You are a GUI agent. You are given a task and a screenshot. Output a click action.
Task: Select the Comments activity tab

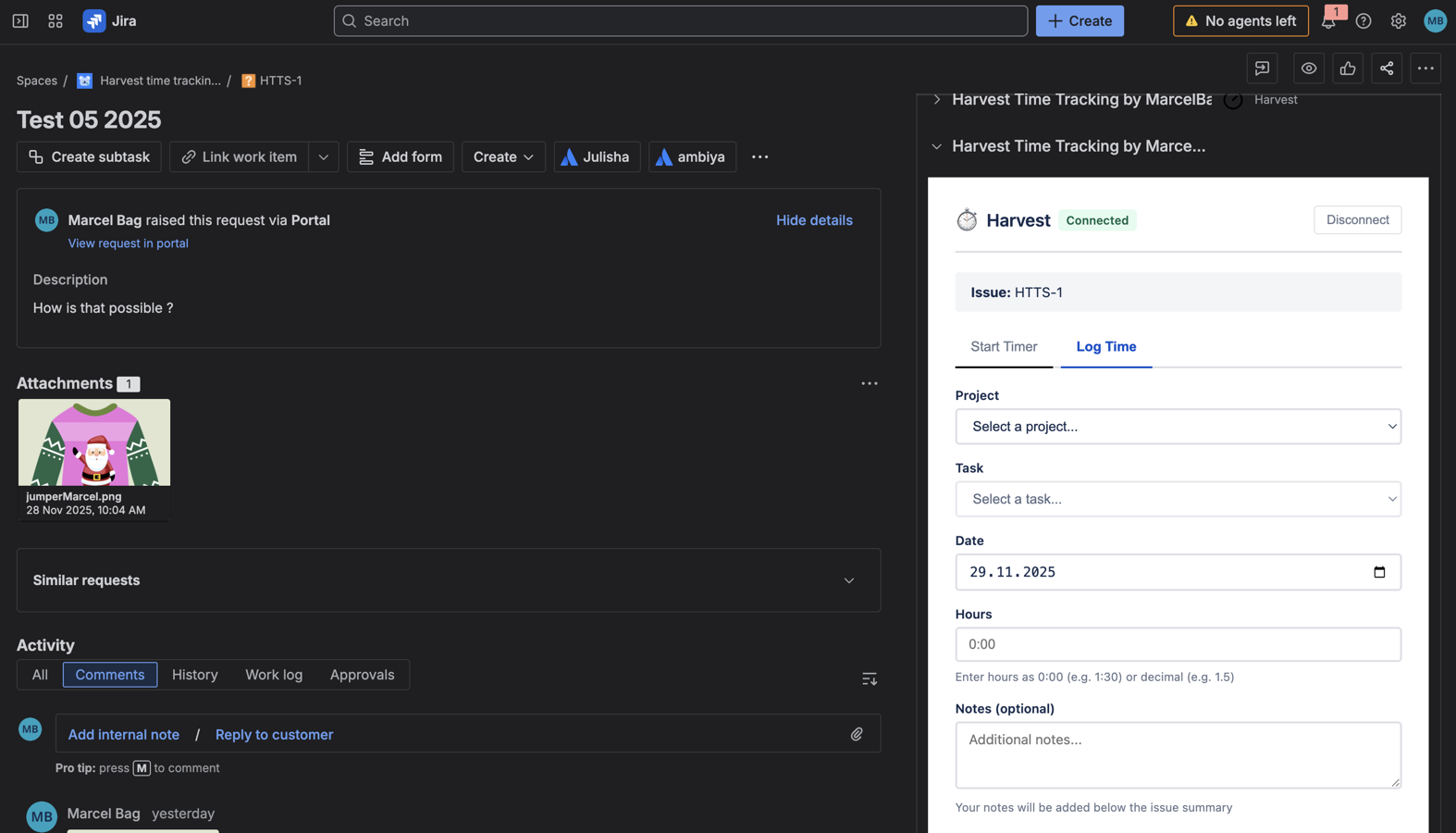(110, 675)
